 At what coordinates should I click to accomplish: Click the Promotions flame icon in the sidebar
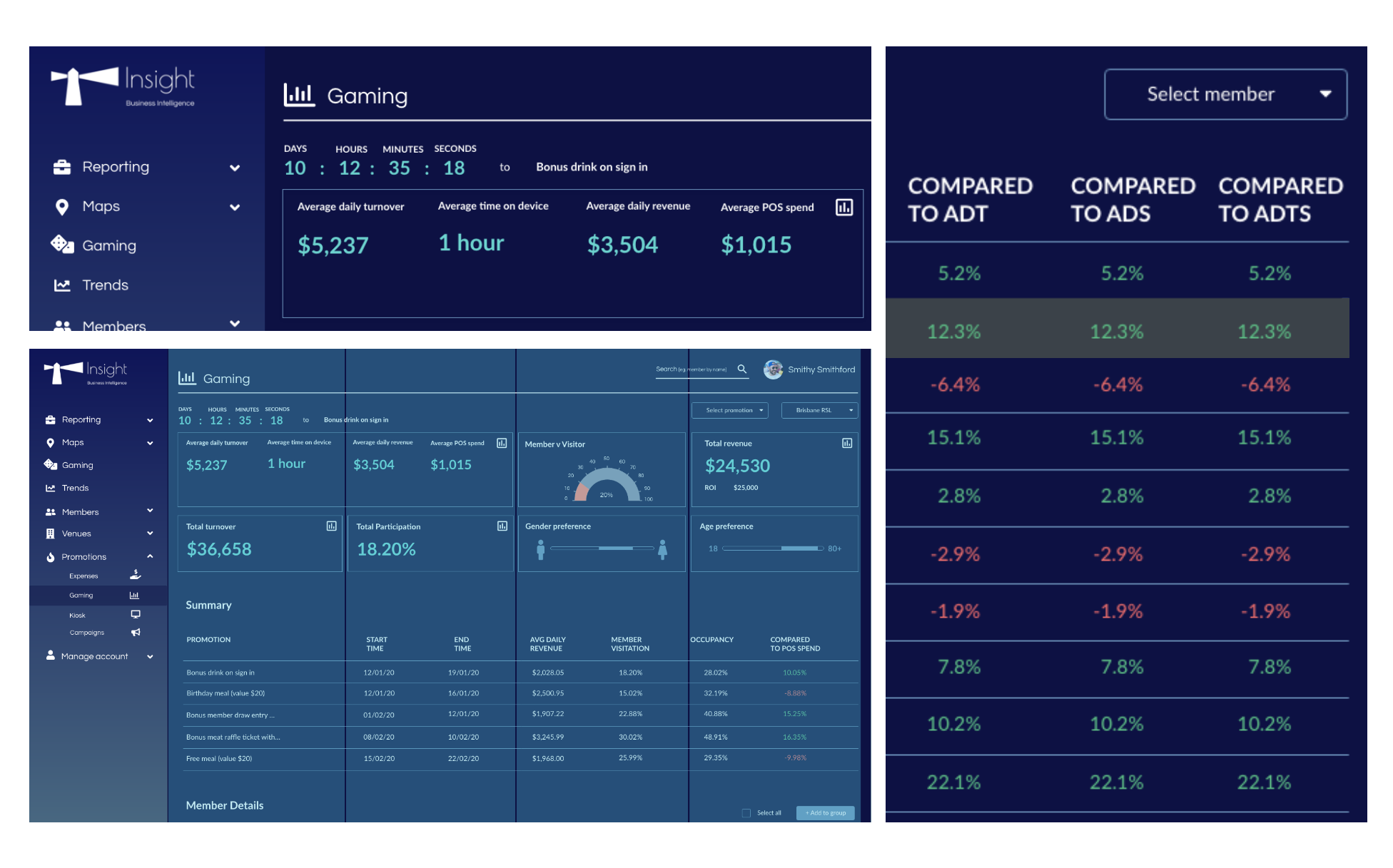pos(50,557)
